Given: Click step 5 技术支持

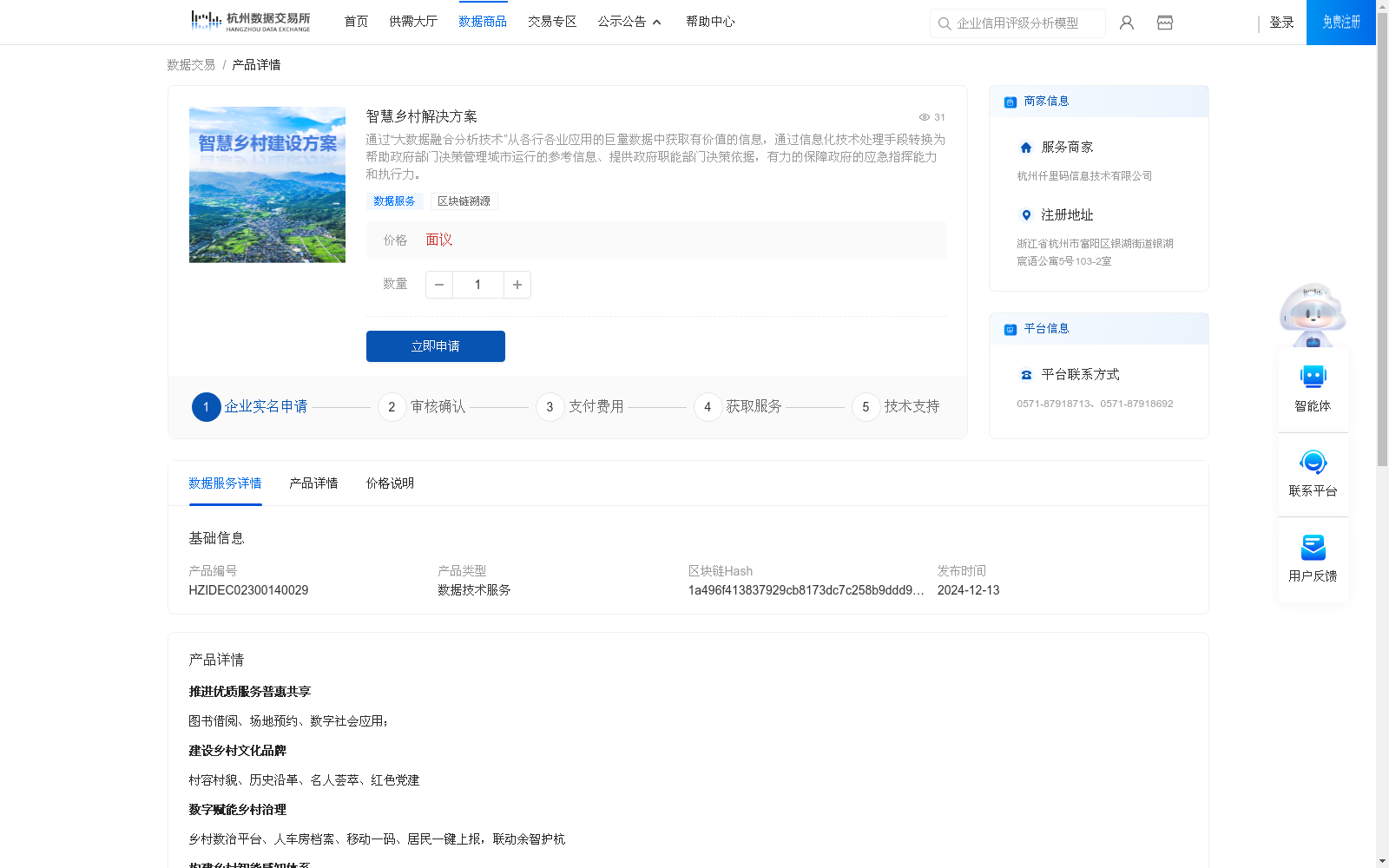Looking at the screenshot, I should (896, 407).
